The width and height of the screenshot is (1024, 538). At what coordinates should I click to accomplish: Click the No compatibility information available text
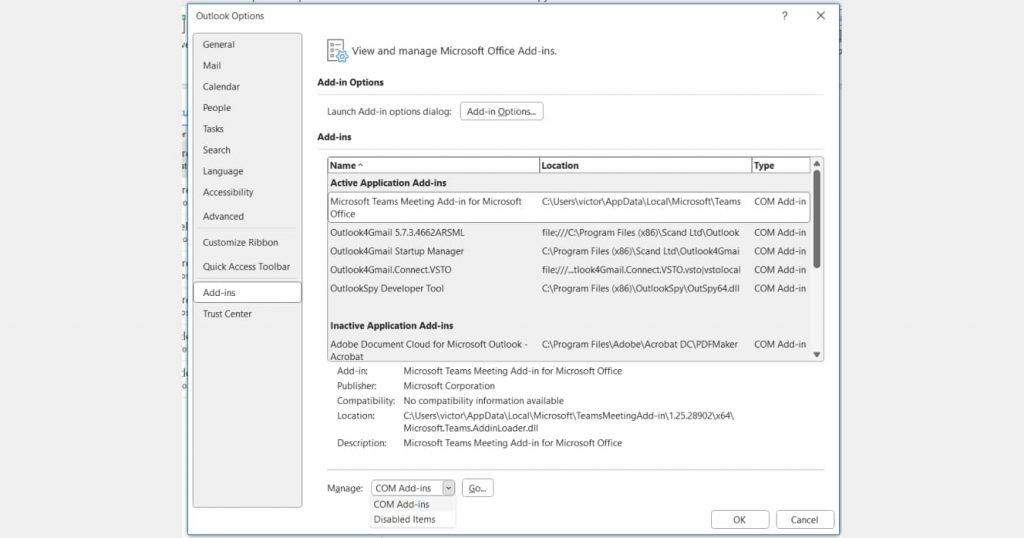(483, 401)
